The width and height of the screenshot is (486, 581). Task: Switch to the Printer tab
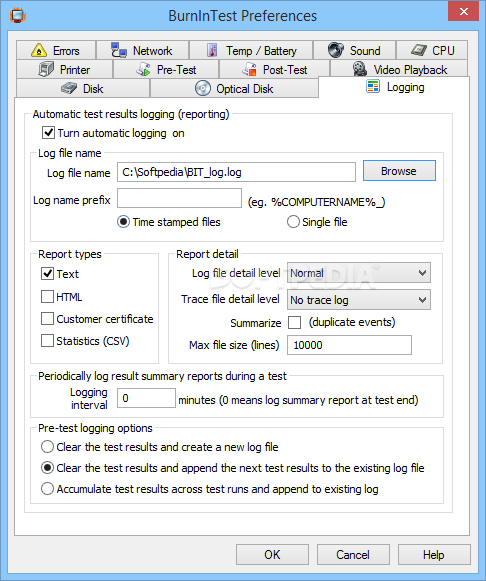[64, 69]
